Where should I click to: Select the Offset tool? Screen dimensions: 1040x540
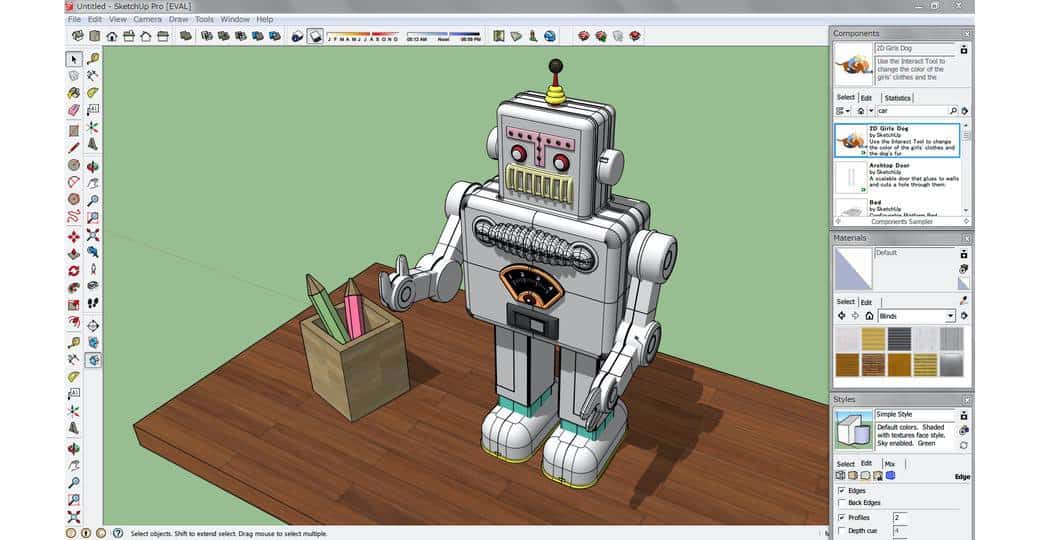[x=74, y=322]
